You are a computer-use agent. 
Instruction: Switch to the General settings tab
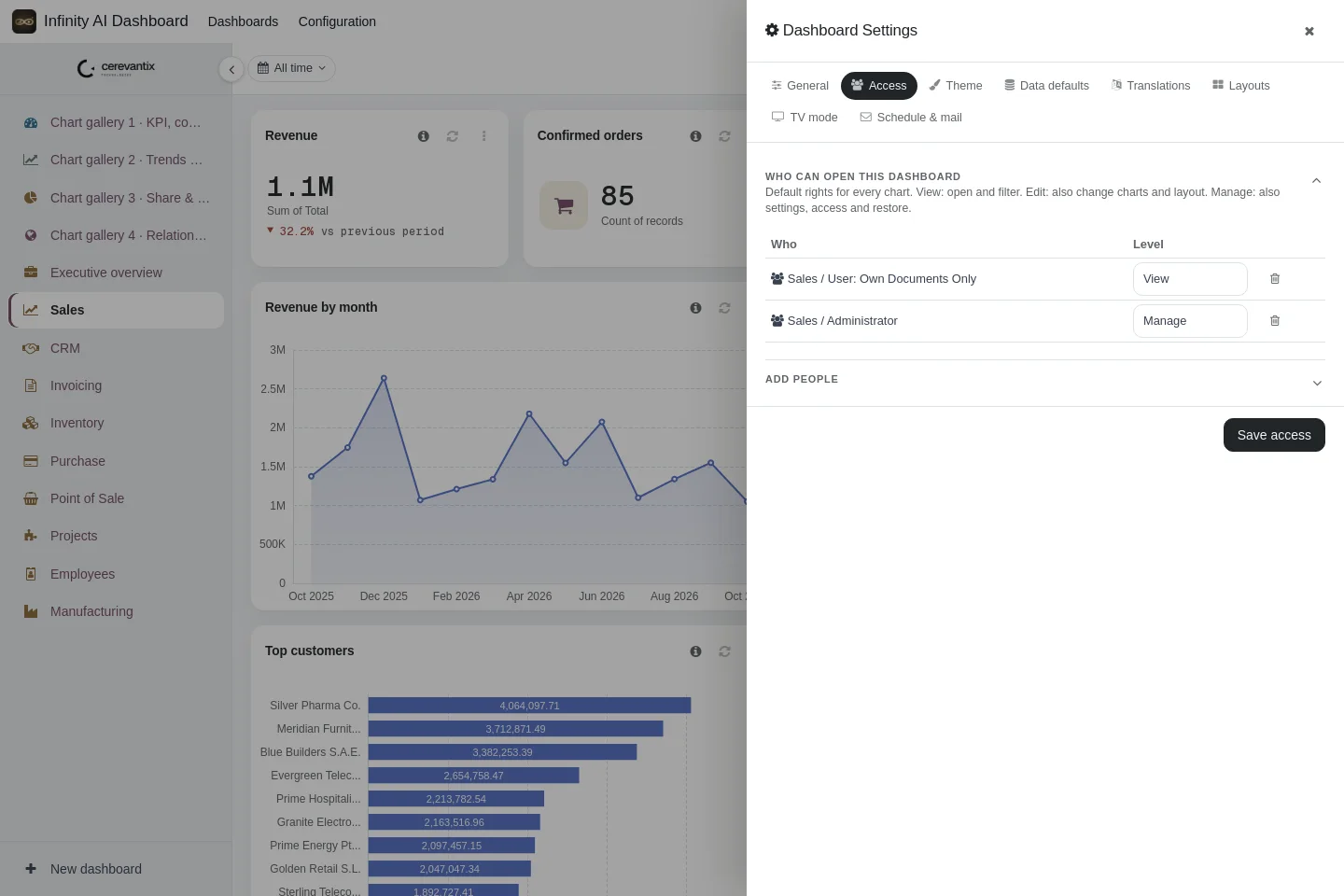click(800, 86)
